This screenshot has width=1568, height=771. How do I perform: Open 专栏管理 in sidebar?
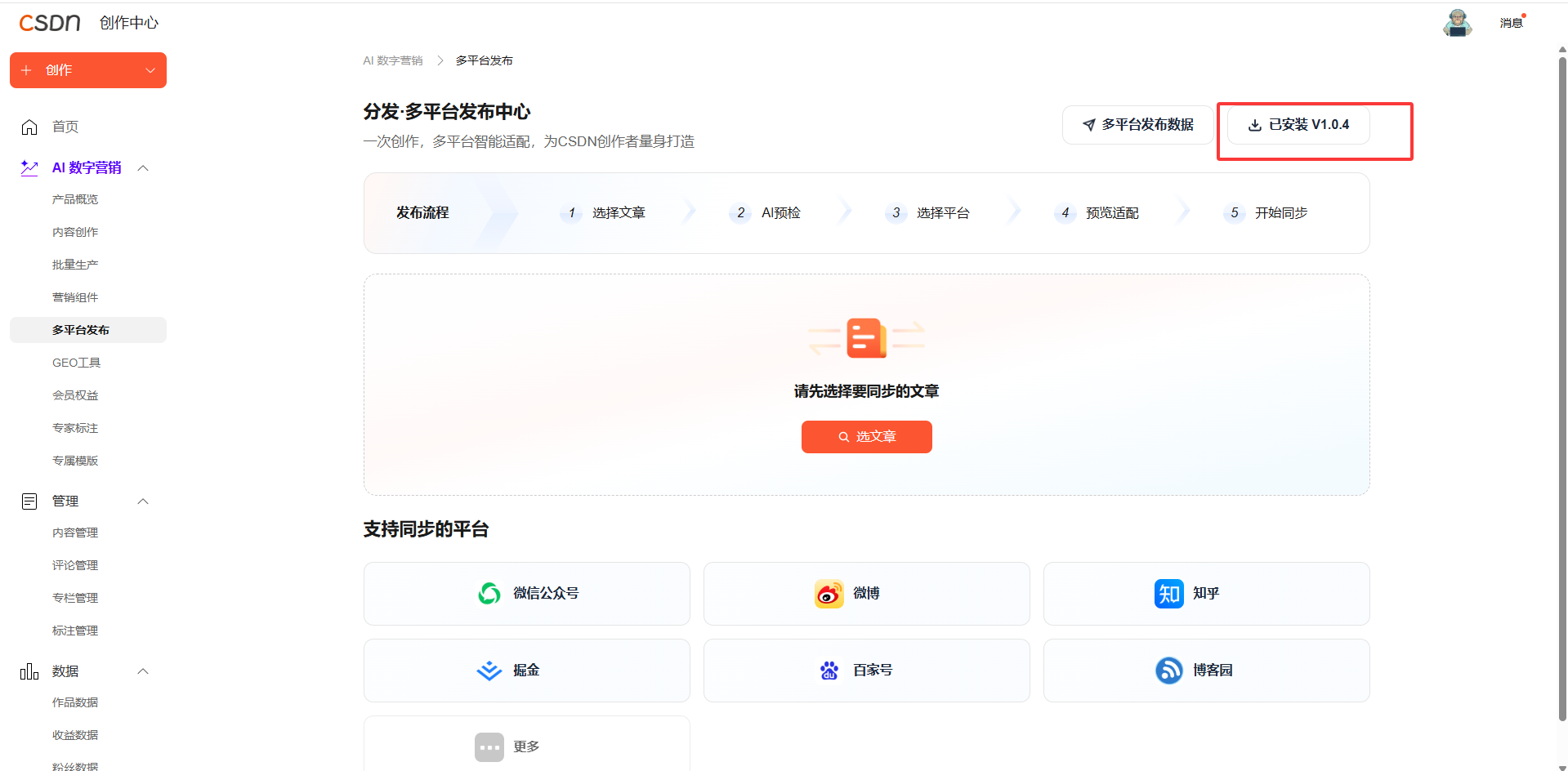click(75, 598)
